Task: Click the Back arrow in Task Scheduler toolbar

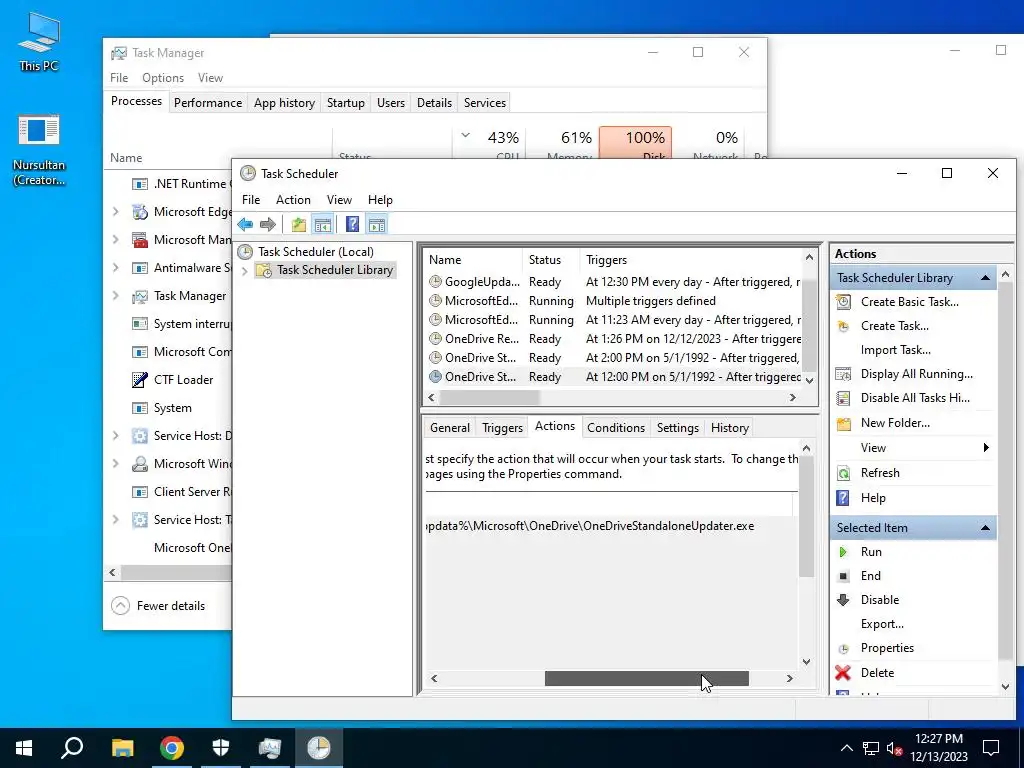Action: [x=246, y=225]
